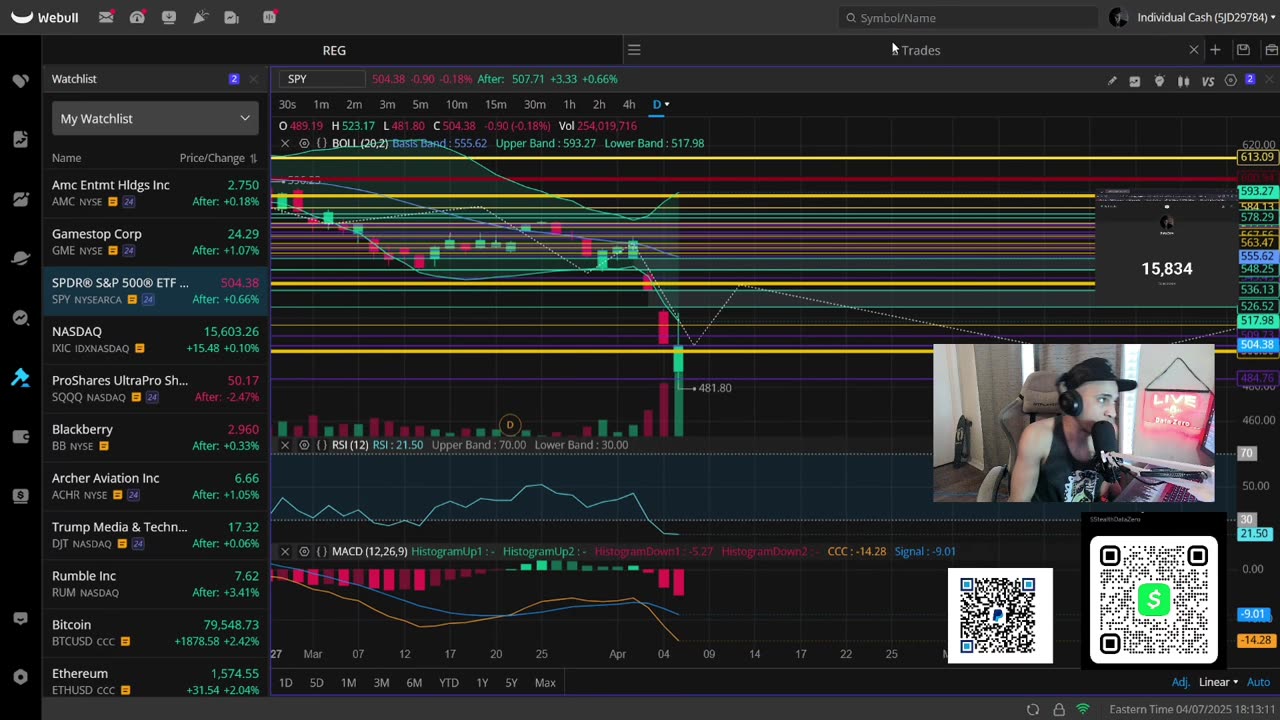
Task: Select Bitcoin BTCUSD row in watchlist
Action: click(x=155, y=632)
